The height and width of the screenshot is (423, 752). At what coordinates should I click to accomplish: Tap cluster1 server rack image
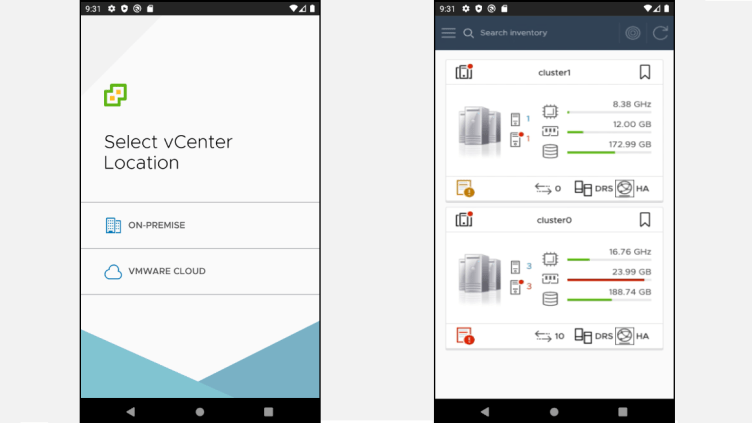click(479, 129)
